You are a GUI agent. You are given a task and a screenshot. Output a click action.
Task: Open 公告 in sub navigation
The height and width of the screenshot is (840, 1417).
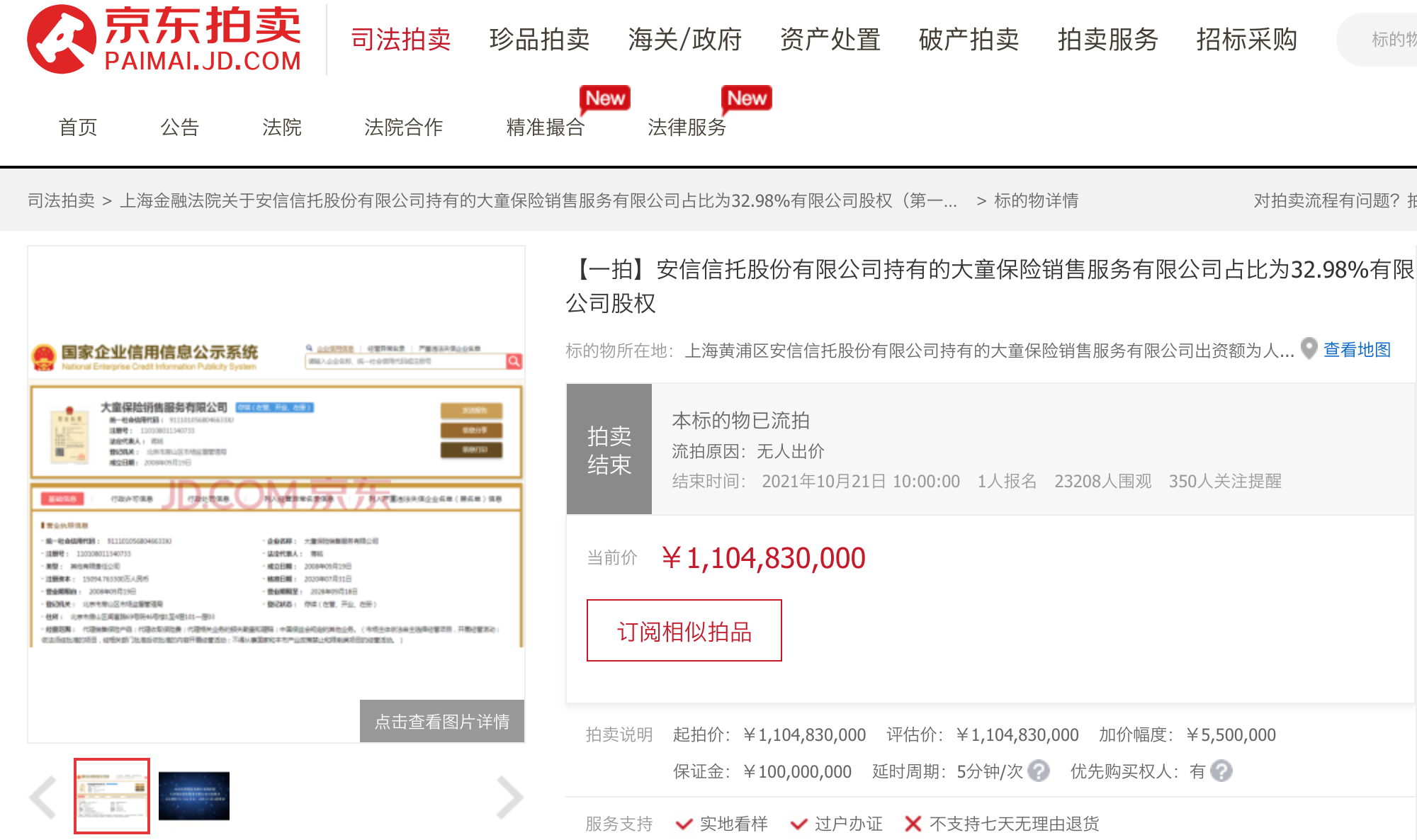pos(180,127)
